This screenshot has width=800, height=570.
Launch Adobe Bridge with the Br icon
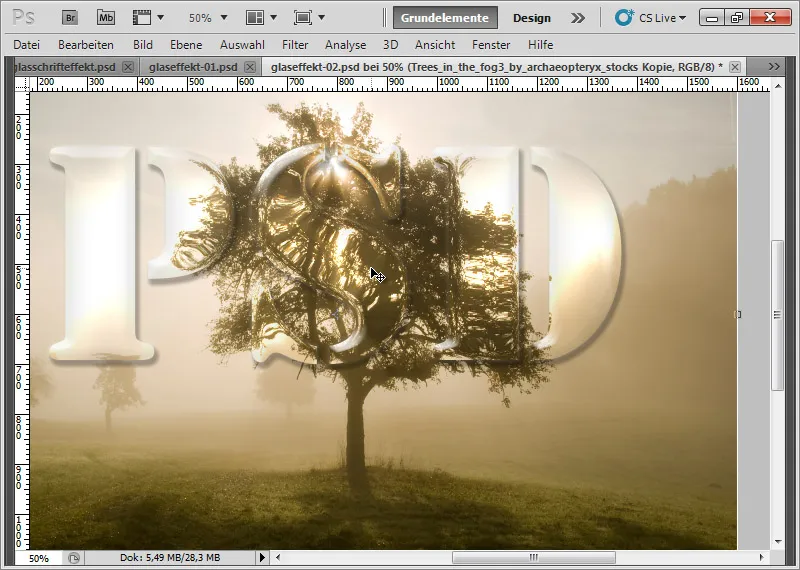tap(69, 18)
